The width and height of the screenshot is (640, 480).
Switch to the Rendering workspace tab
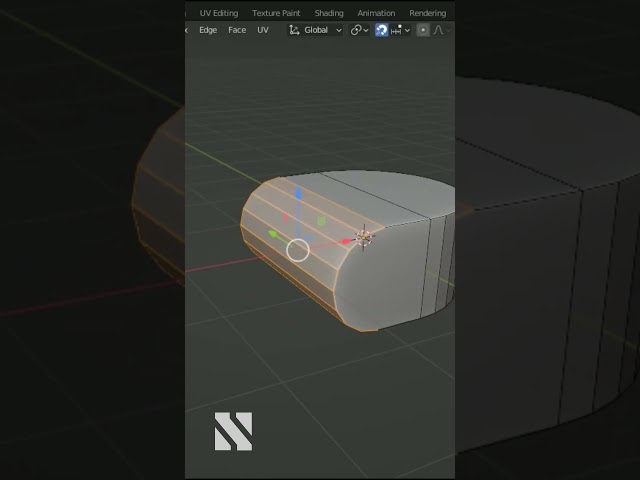427,13
